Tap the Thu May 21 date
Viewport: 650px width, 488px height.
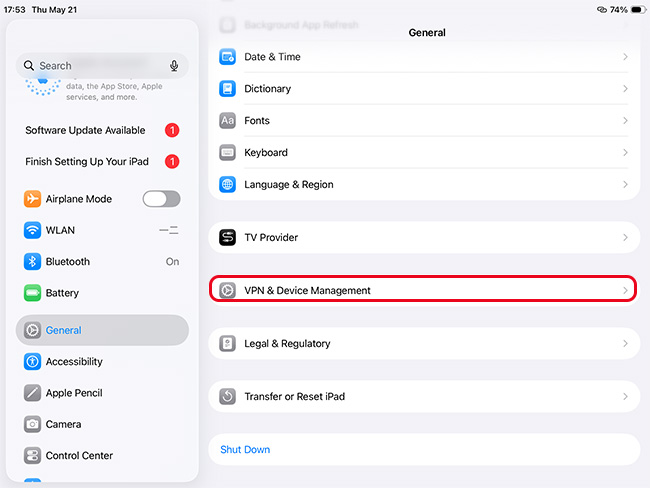point(54,10)
